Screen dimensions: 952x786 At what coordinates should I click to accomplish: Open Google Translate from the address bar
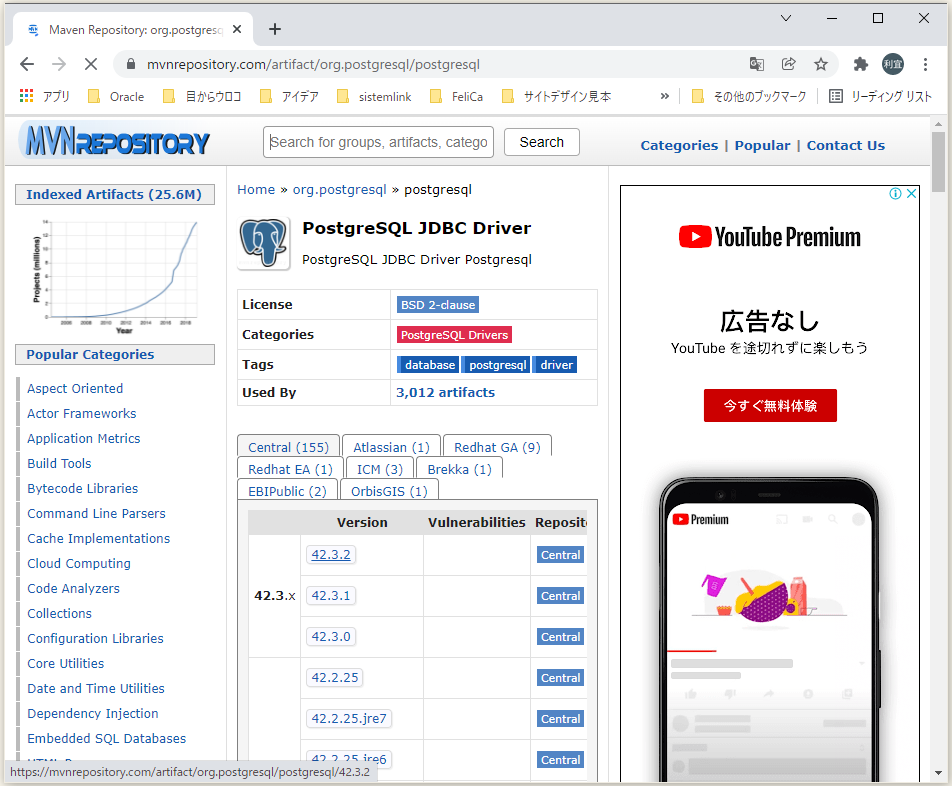coord(757,62)
